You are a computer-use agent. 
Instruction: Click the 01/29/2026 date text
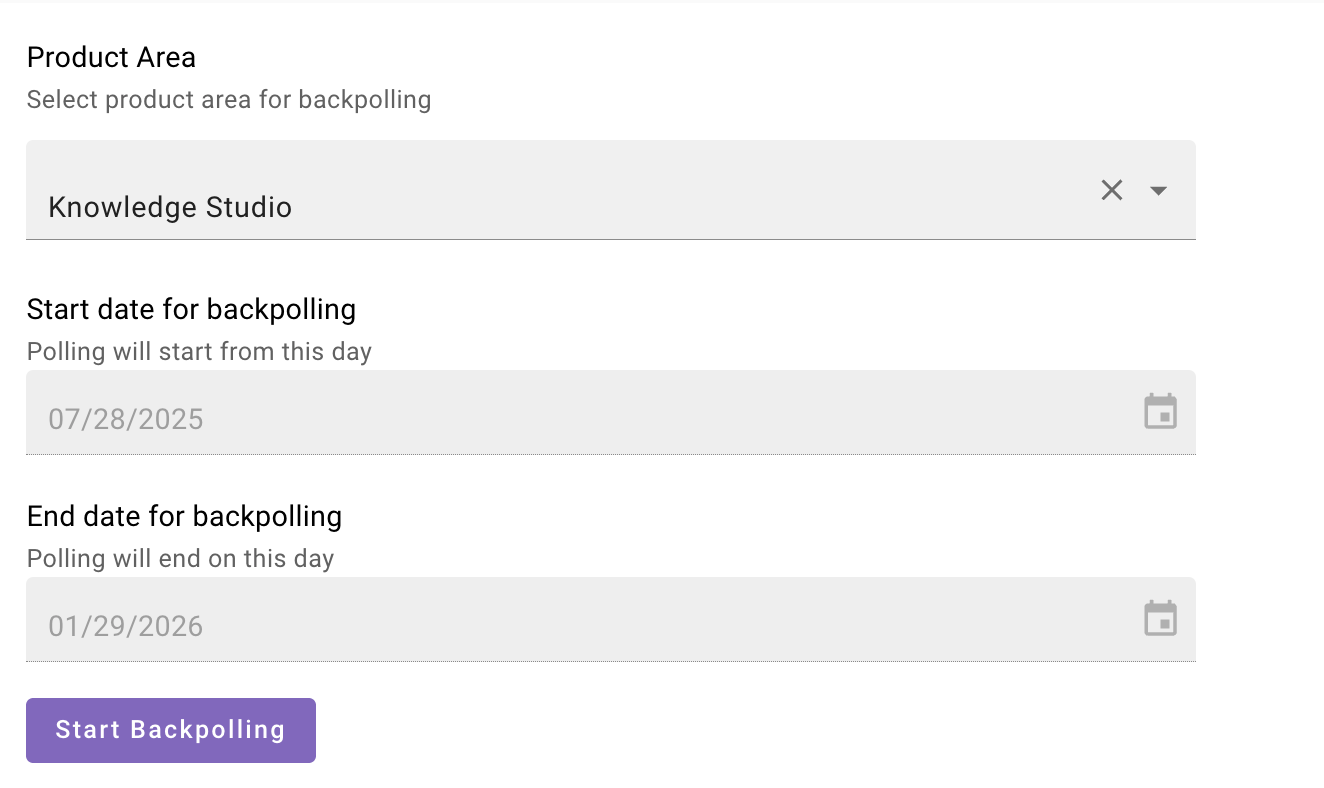click(126, 627)
